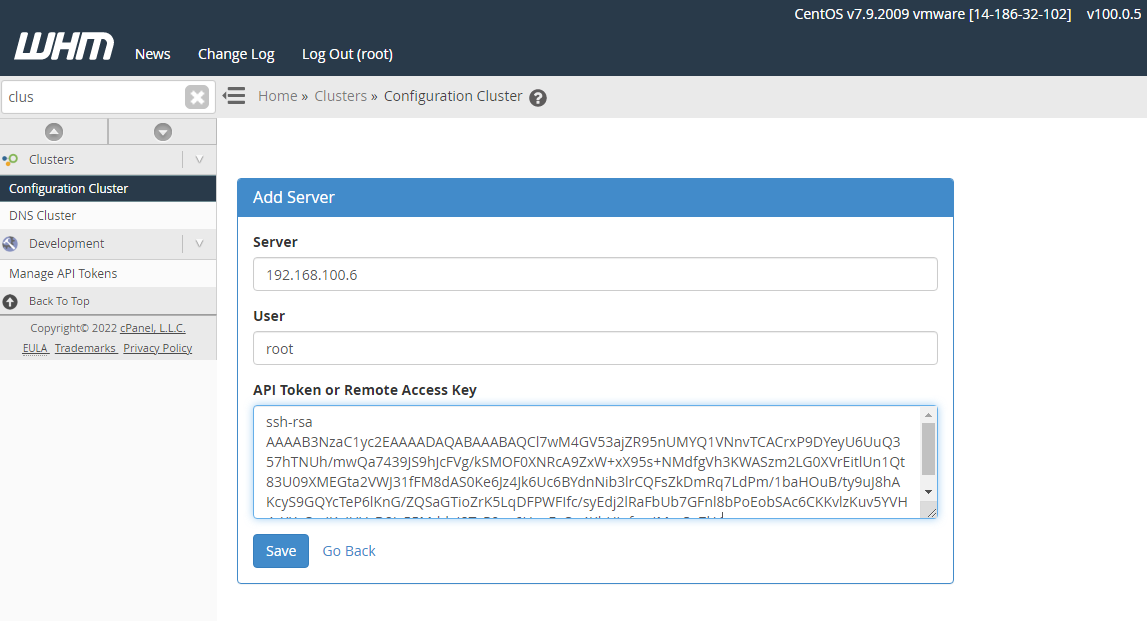
Task: Click the Server input field
Action: coord(595,274)
